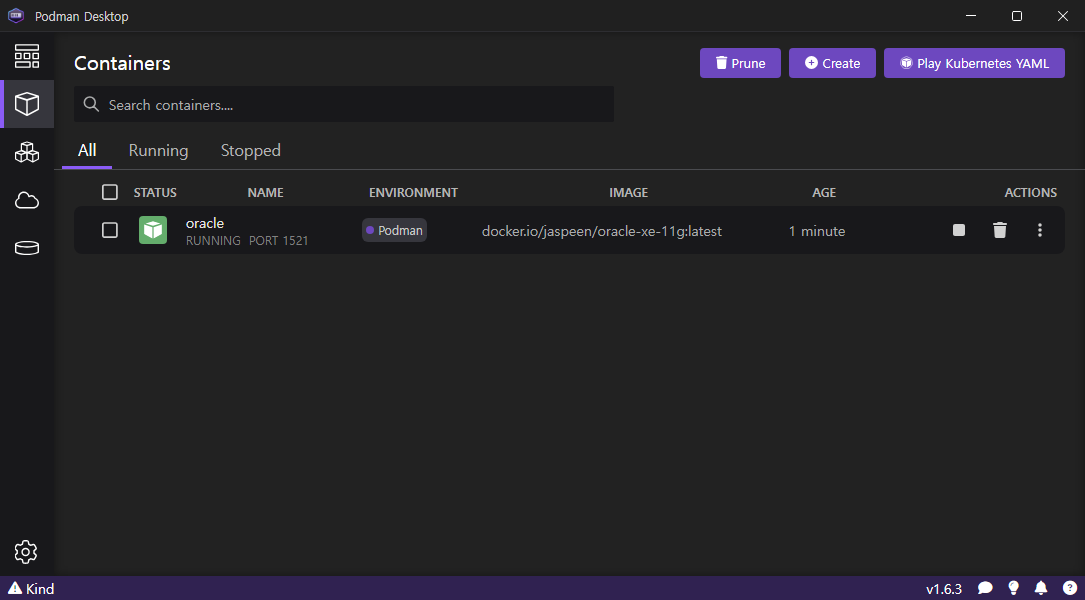Close the Podman Desktop window
The image size is (1085, 600).
click(1063, 16)
